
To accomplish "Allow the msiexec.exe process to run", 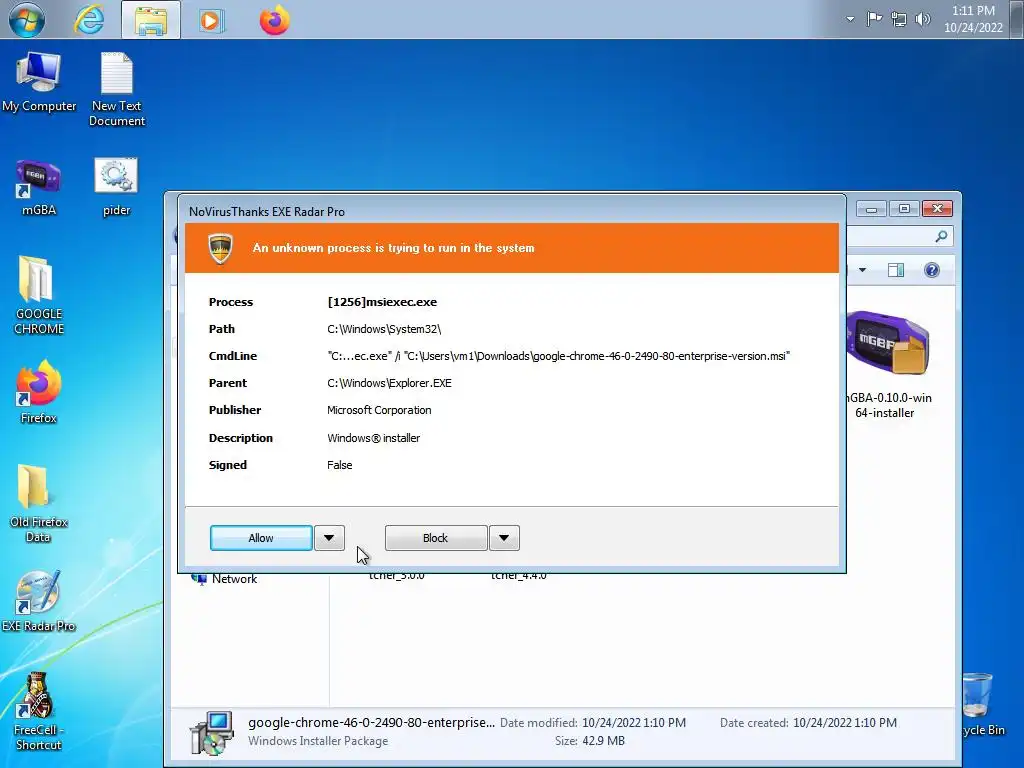I will [261, 538].
